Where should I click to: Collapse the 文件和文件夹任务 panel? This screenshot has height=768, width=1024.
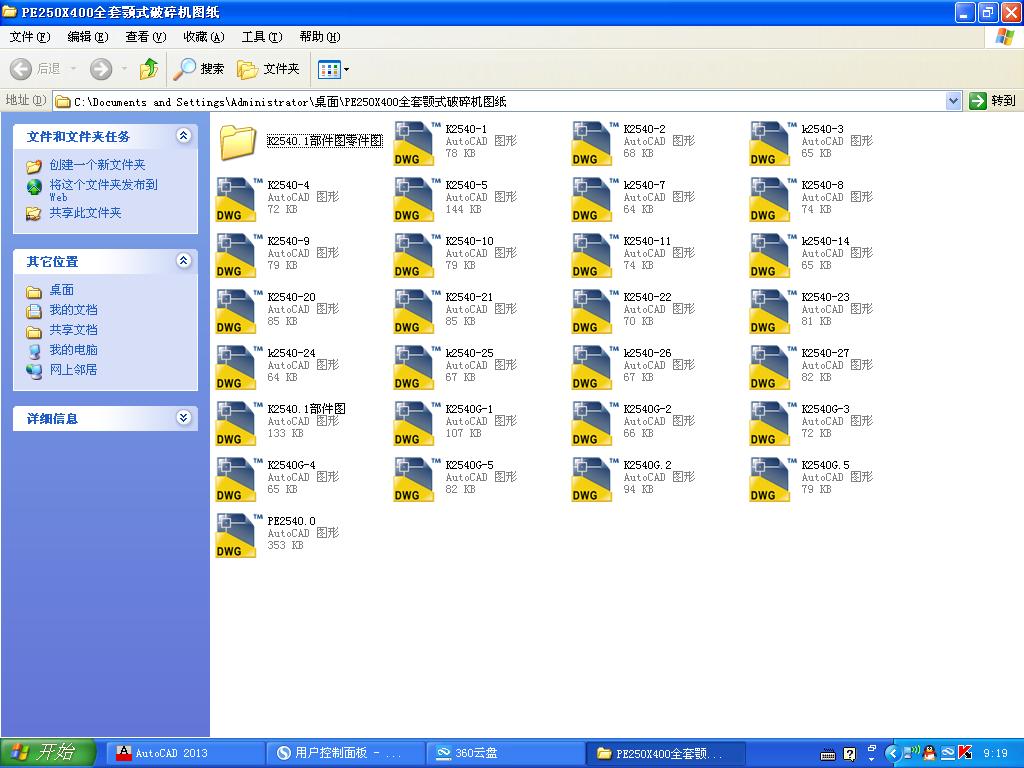pyautogui.click(x=183, y=136)
